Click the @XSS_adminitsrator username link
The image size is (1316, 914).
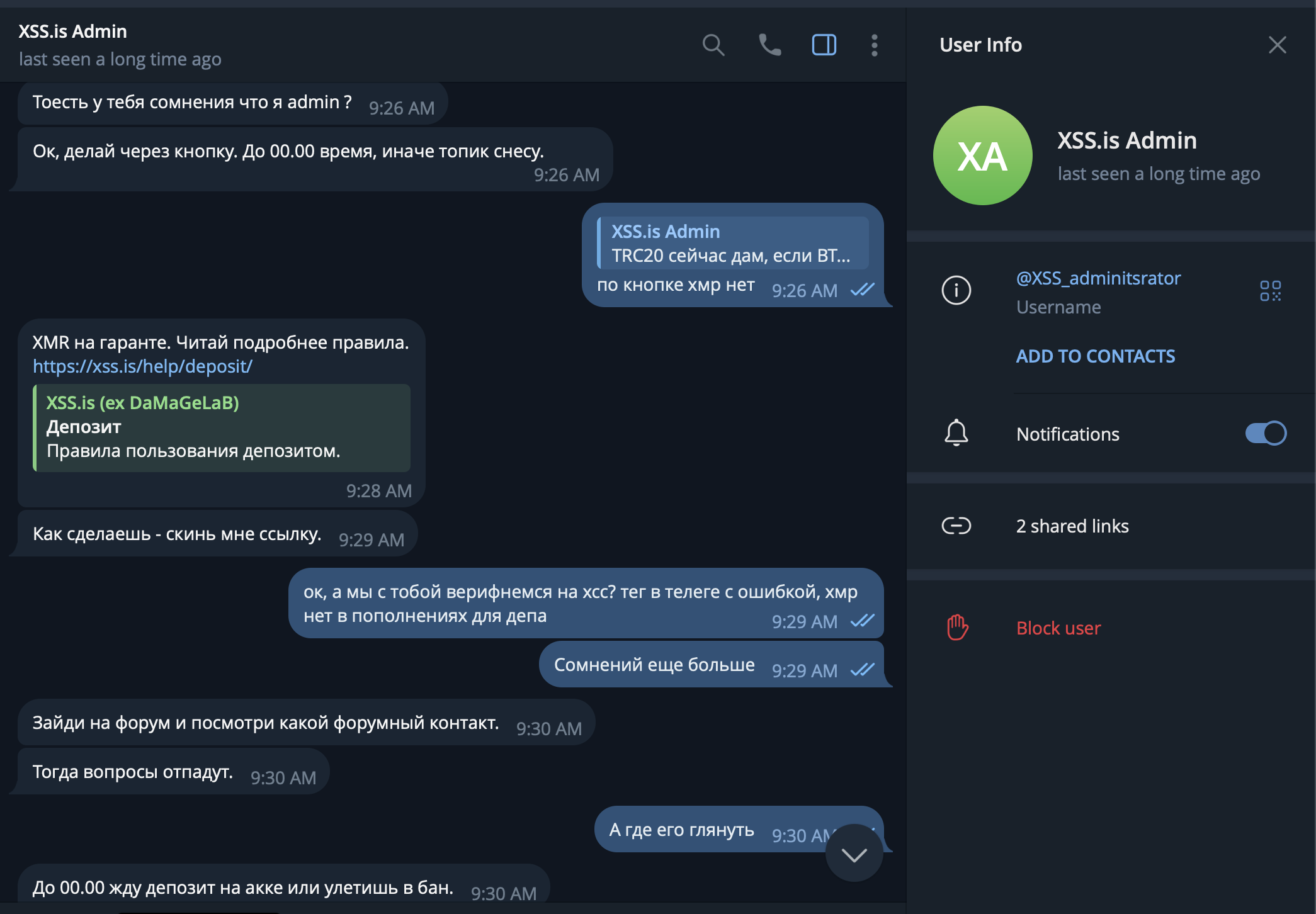click(1098, 278)
